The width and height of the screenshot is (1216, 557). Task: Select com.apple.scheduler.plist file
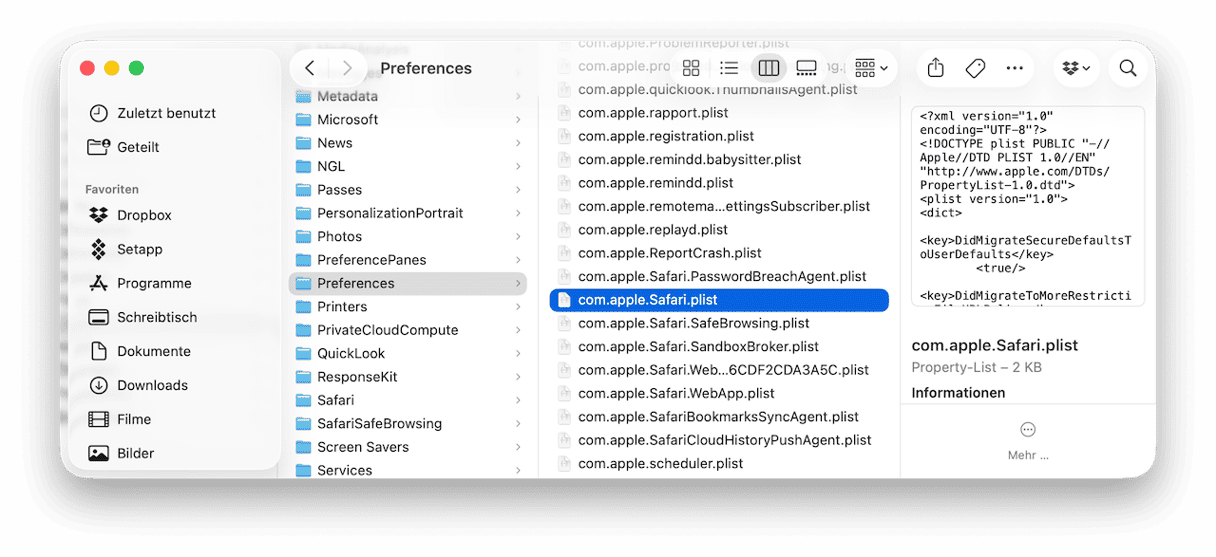point(719,464)
